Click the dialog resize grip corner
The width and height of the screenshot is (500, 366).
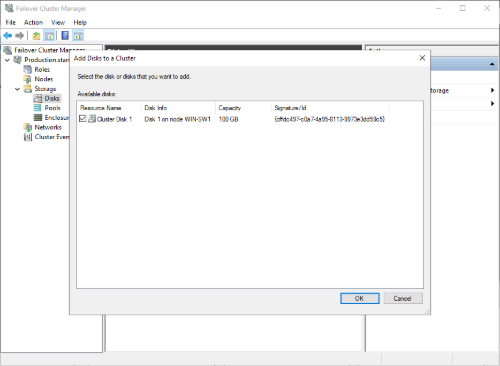(x=427, y=312)
